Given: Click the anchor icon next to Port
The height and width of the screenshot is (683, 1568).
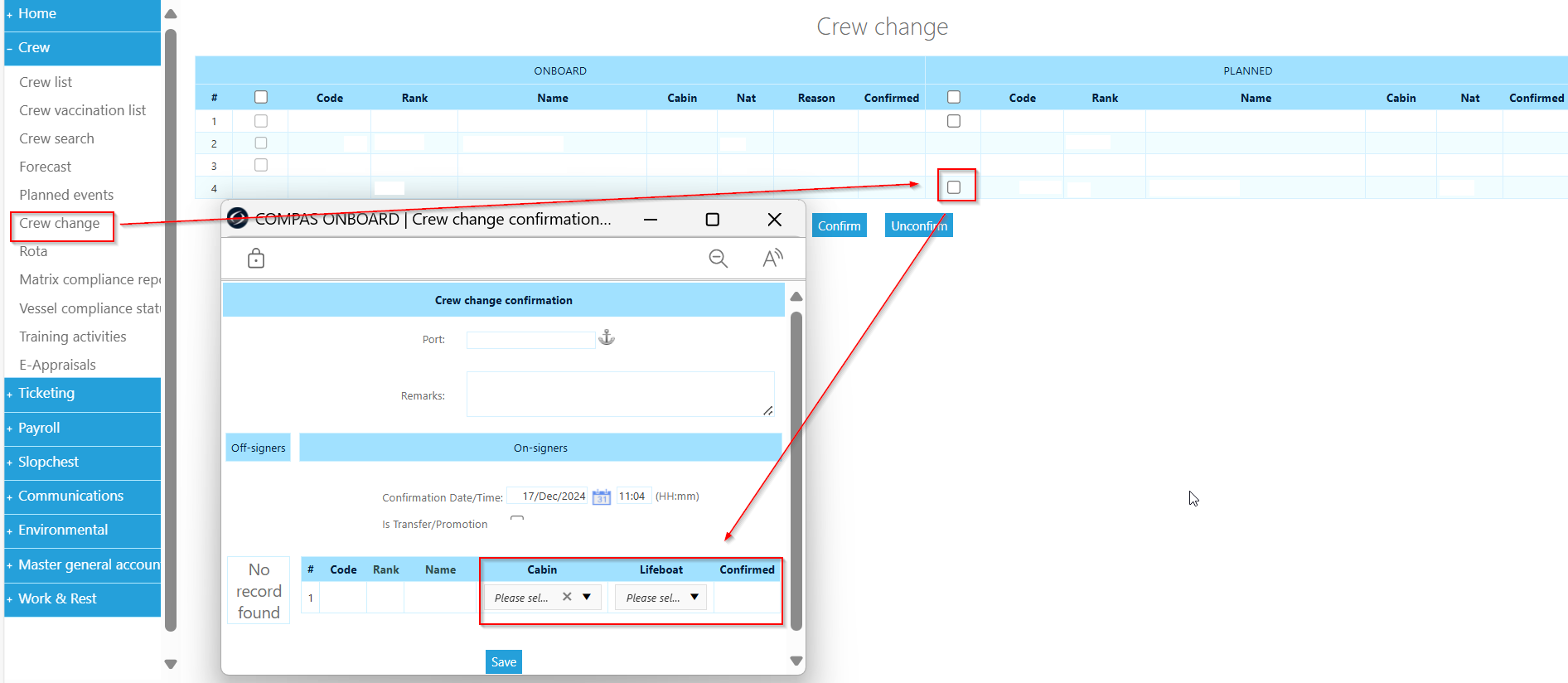Looking at the screenshot, I should tap(607, 337).
